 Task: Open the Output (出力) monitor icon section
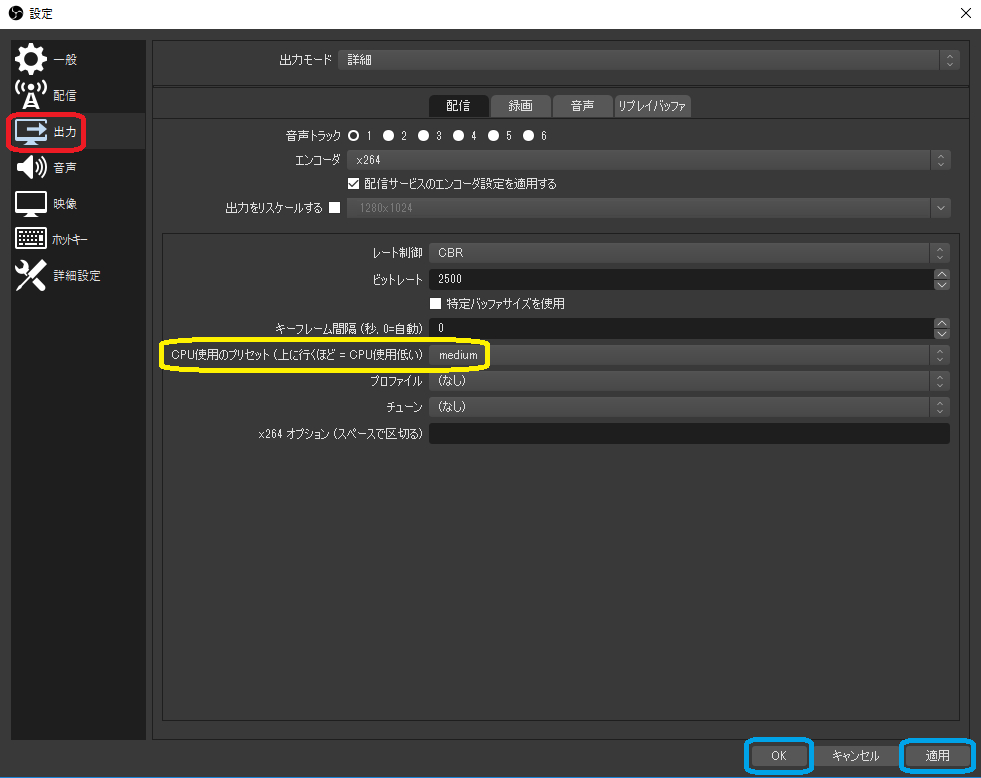[31, 132]
